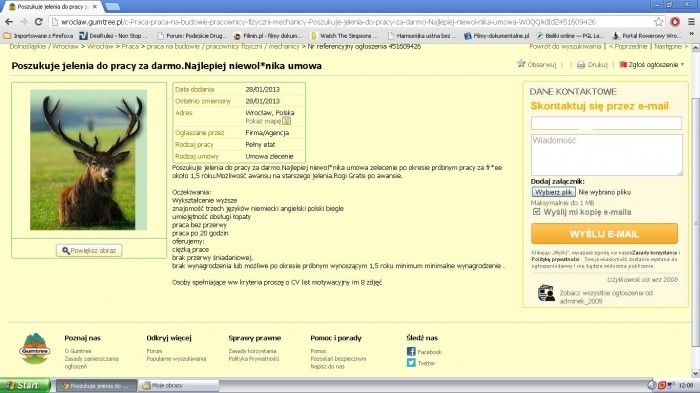This screenshot has width=700, height=393.
Task: Select the Poszukuje jelenia browser tab
Action: (x=54, y=7)
